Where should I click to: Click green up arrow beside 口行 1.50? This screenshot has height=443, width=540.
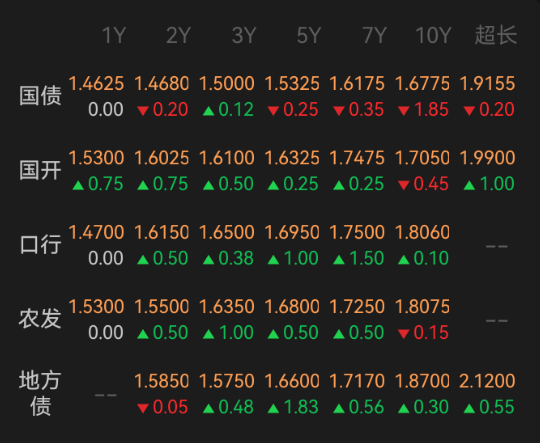[339, 259]
